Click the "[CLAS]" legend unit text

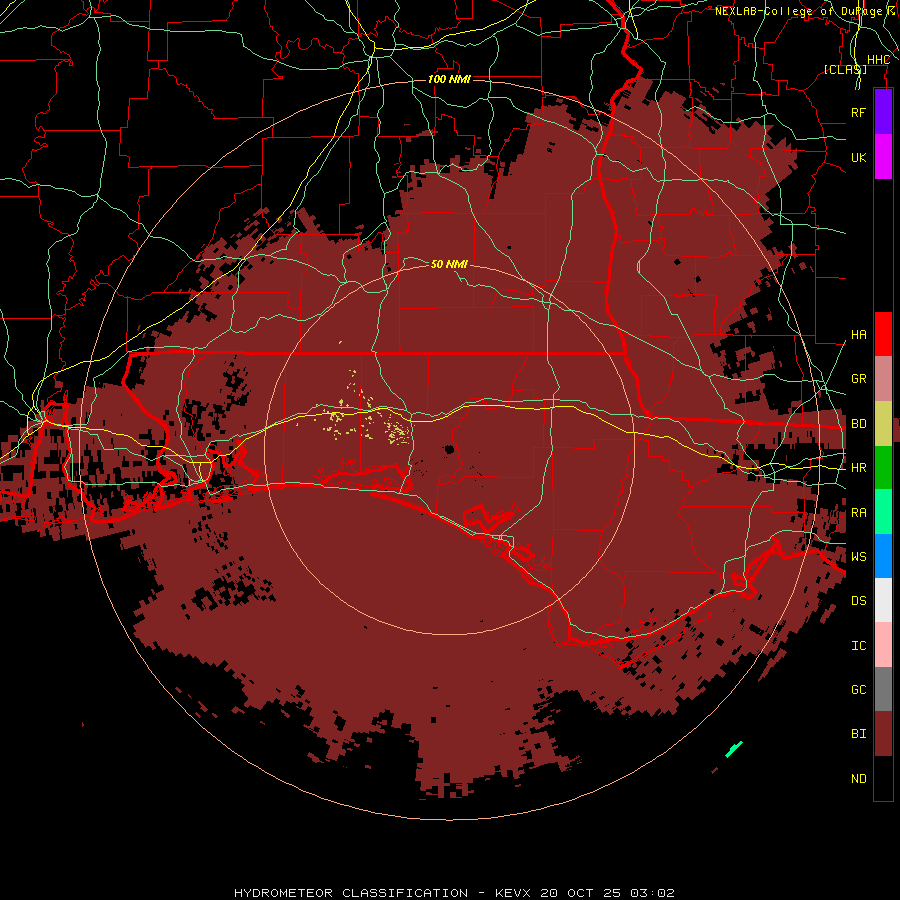[x=845, y=69]
